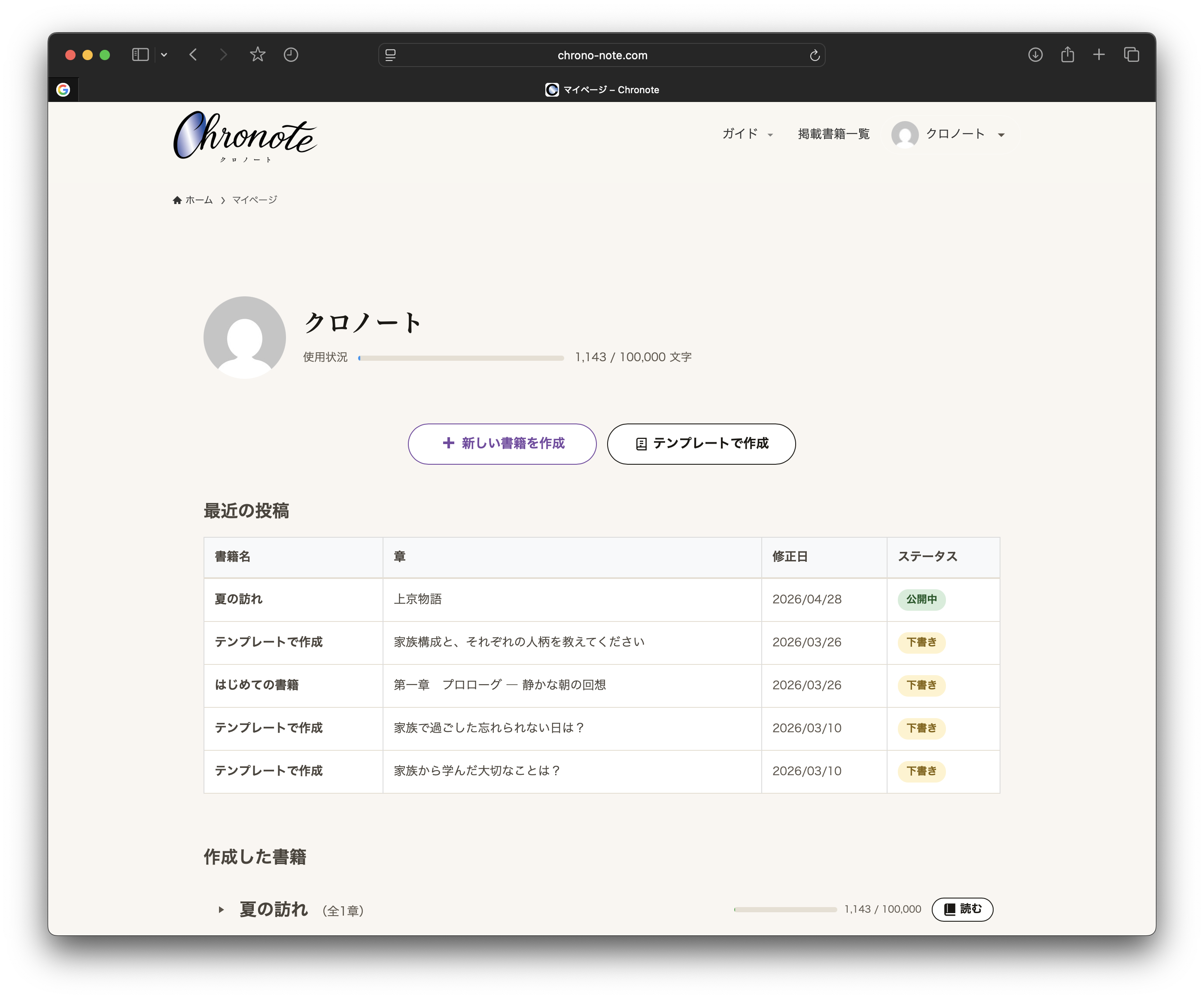Open the downloads icon in toolbar

(x=1035, y=55)
